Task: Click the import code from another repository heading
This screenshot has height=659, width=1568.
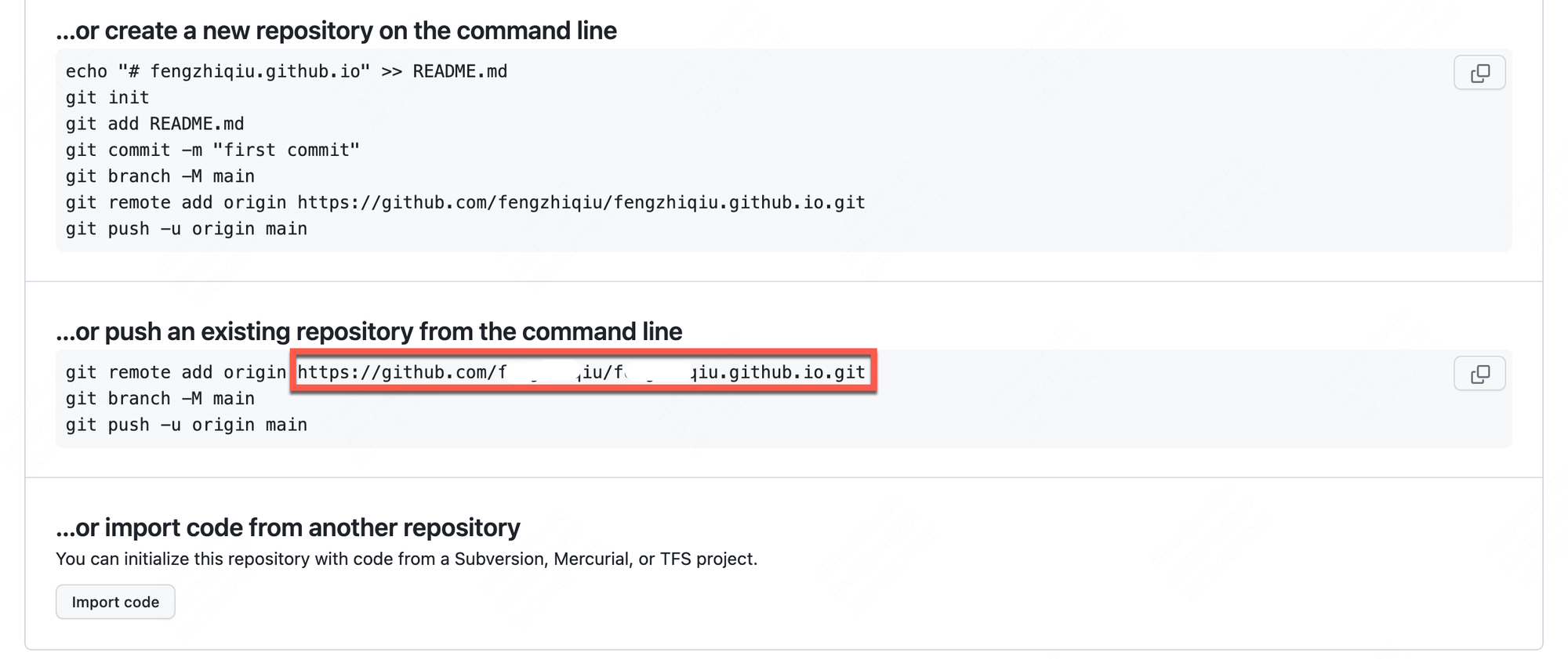Action: (288, 527)
